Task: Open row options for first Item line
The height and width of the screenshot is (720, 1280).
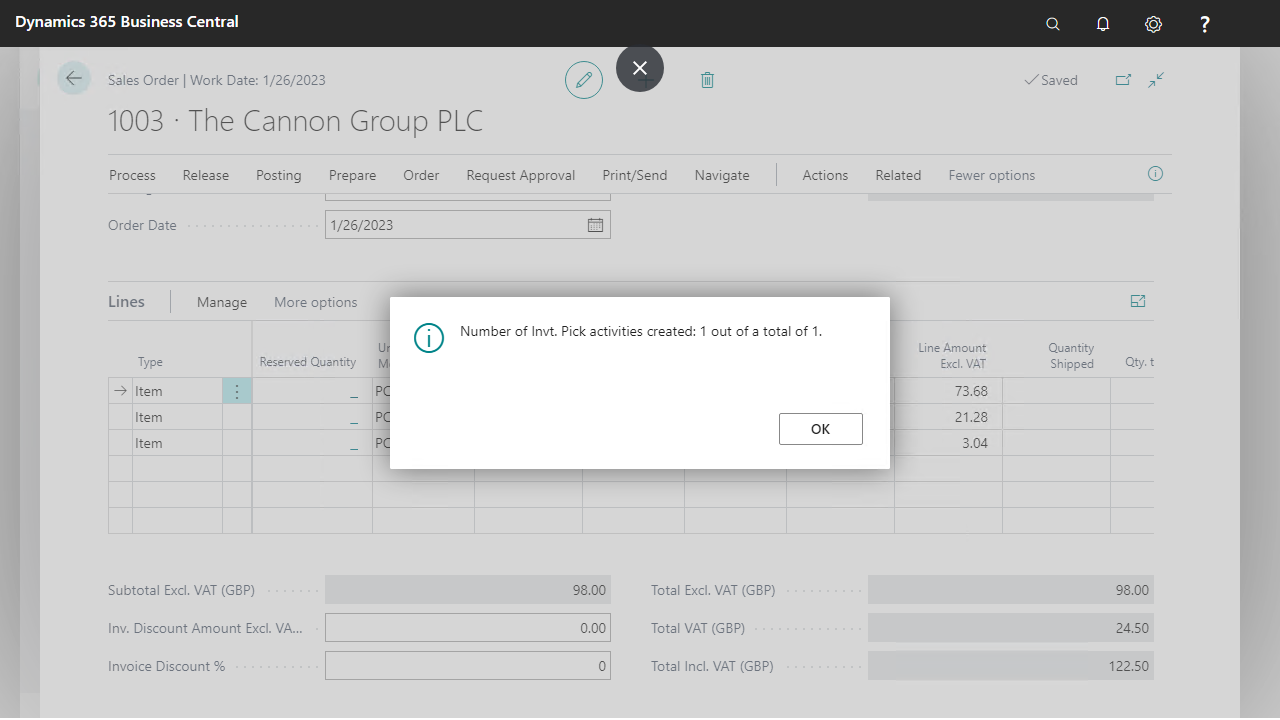Action: [237, 392]
